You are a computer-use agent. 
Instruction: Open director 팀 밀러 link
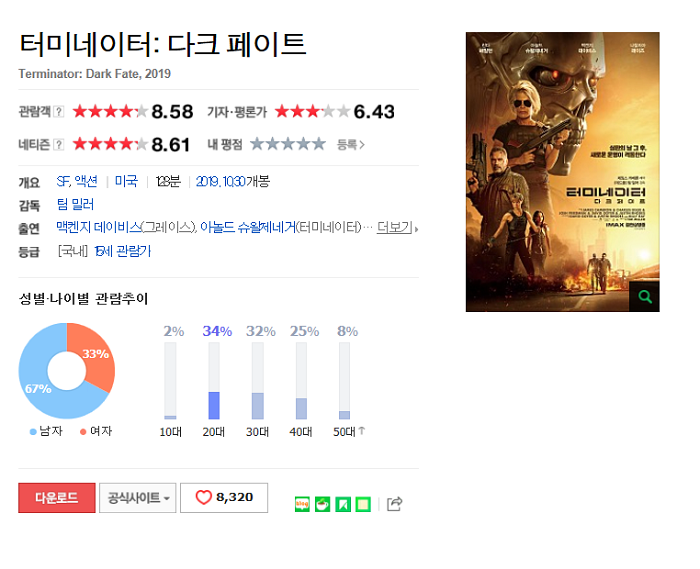pos(75,204)
